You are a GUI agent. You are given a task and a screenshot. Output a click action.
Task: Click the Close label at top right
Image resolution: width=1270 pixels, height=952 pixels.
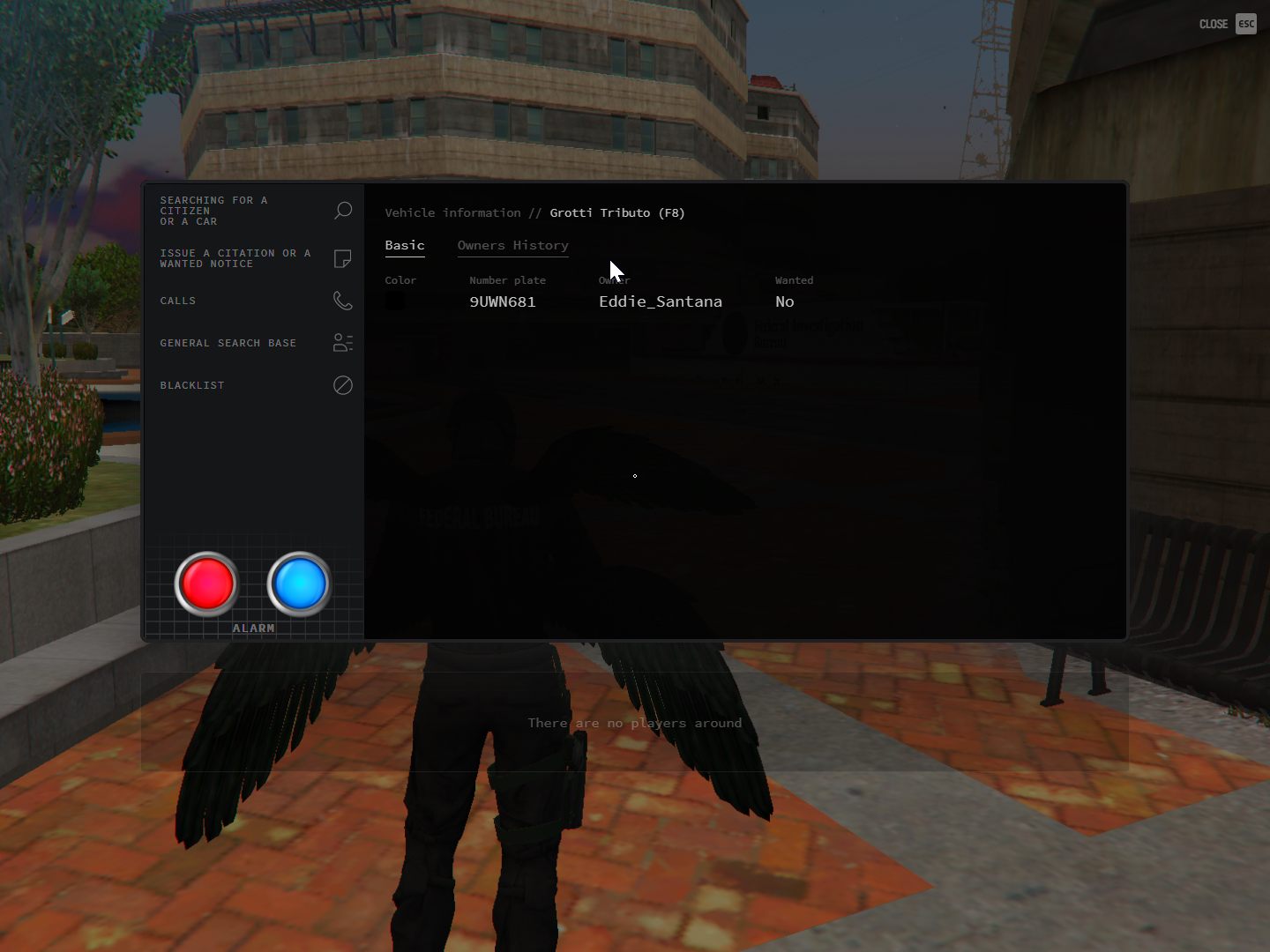1214,25
